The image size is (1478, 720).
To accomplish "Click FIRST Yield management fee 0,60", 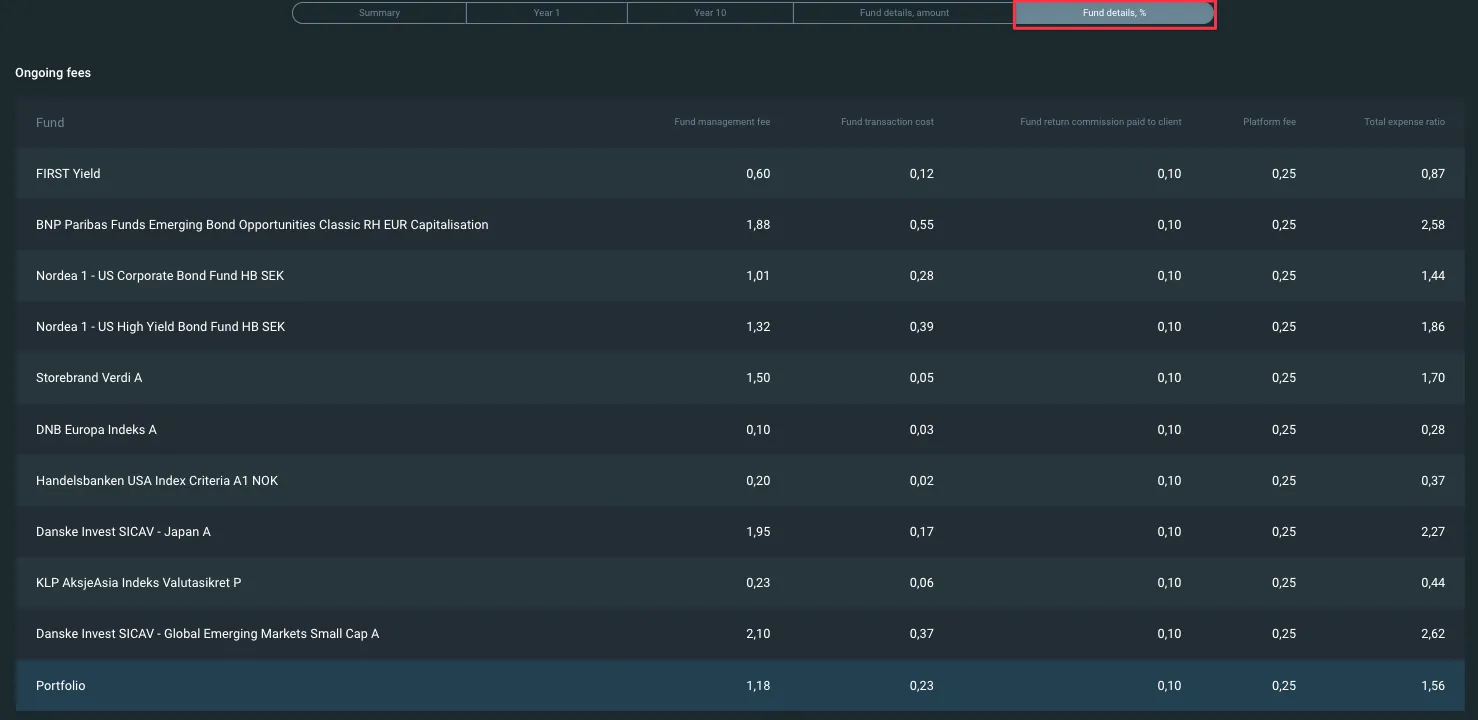I will pos(758,174).
